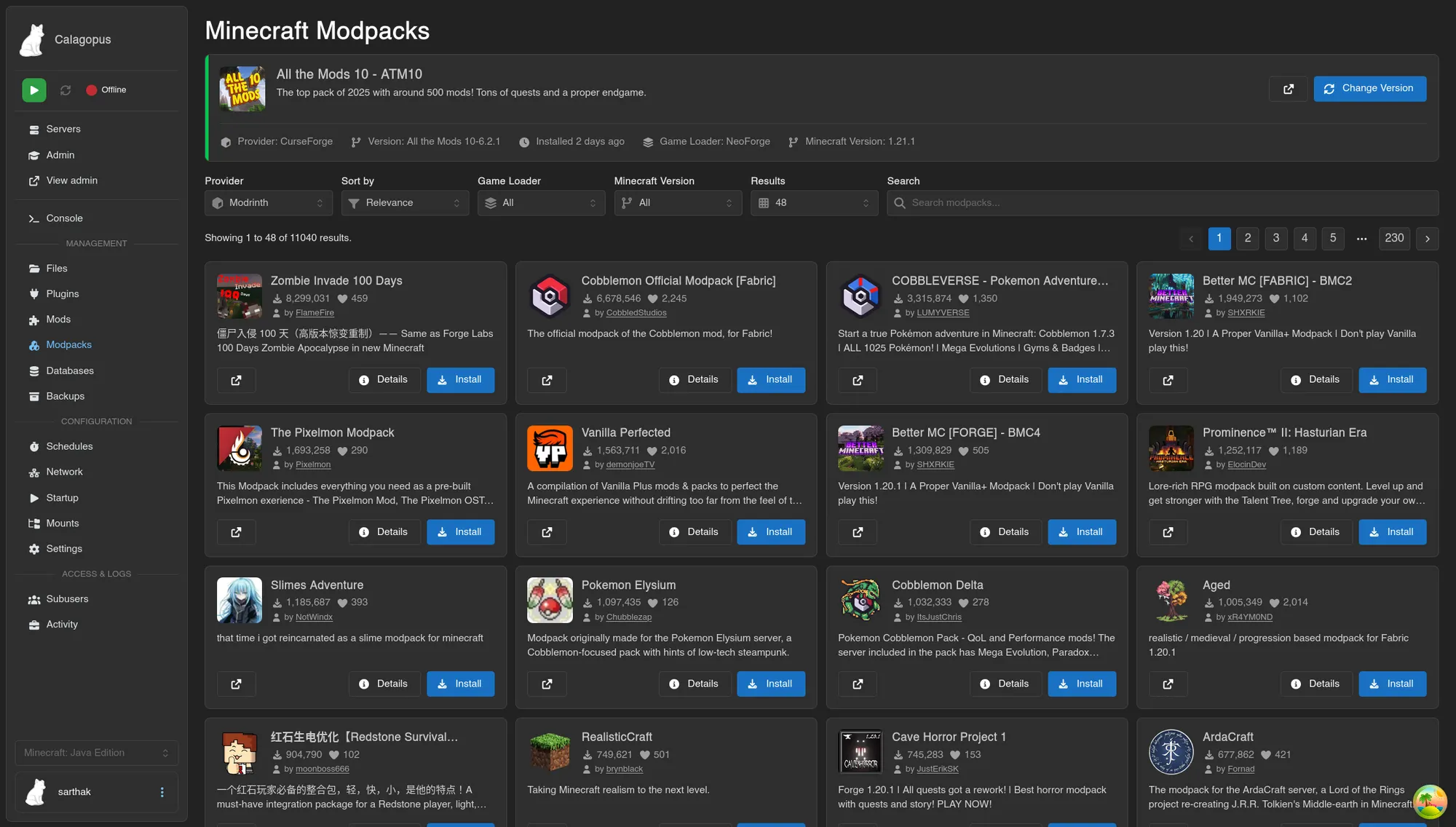
Task: Go to results page 2
Action: tap(1247, 239)
